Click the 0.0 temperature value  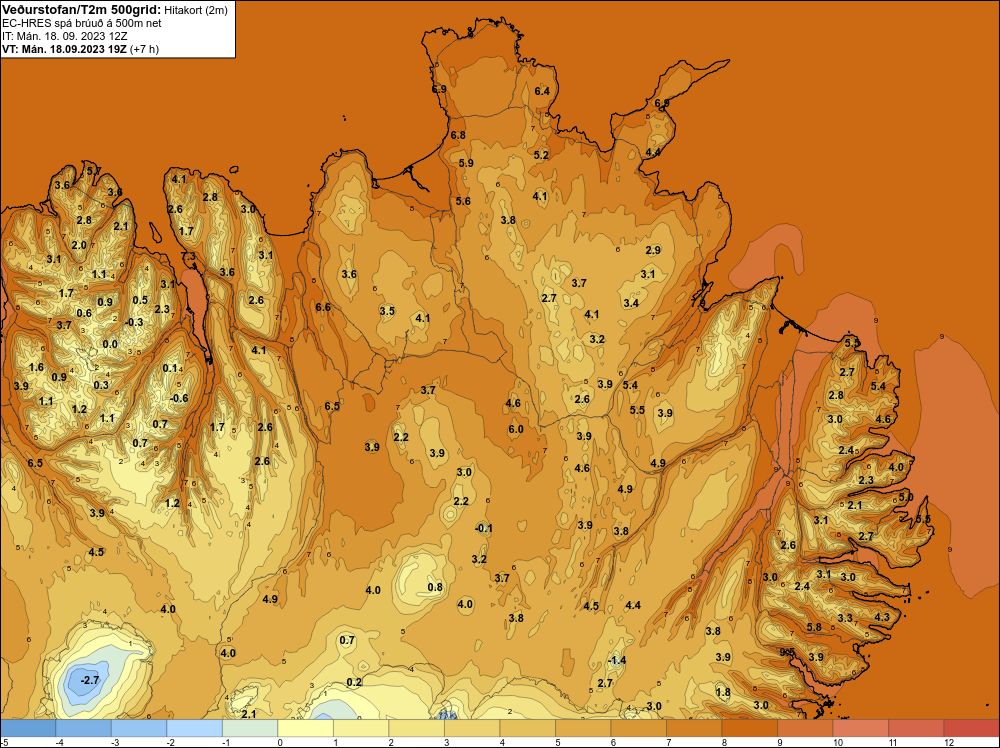[x=110, y=344]
